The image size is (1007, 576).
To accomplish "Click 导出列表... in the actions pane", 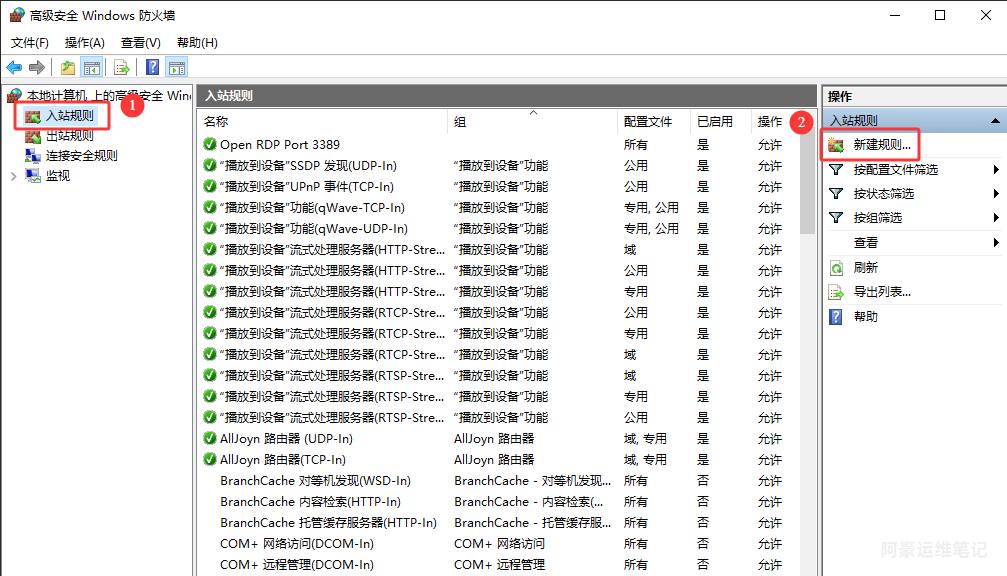I will [881, 292].
